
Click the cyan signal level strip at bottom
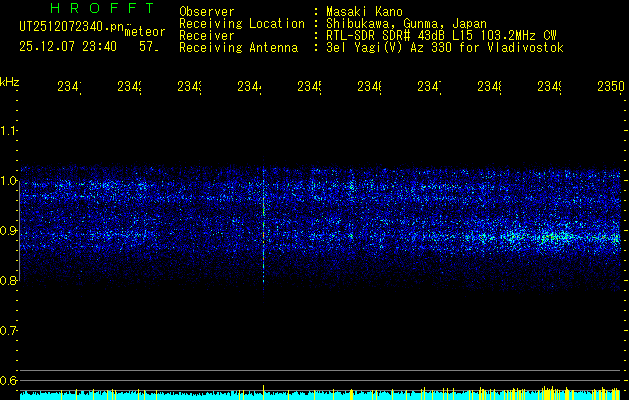pos(320,396)
